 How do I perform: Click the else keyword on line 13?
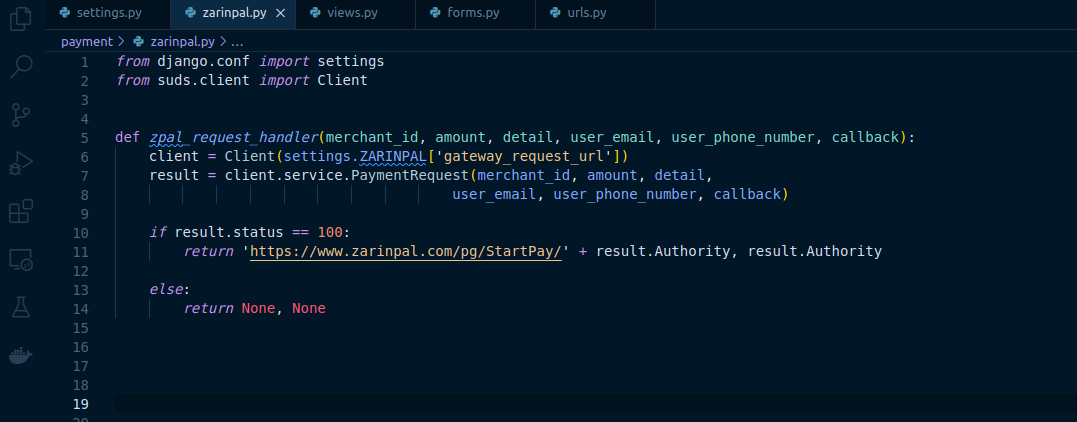click(166, 289)
